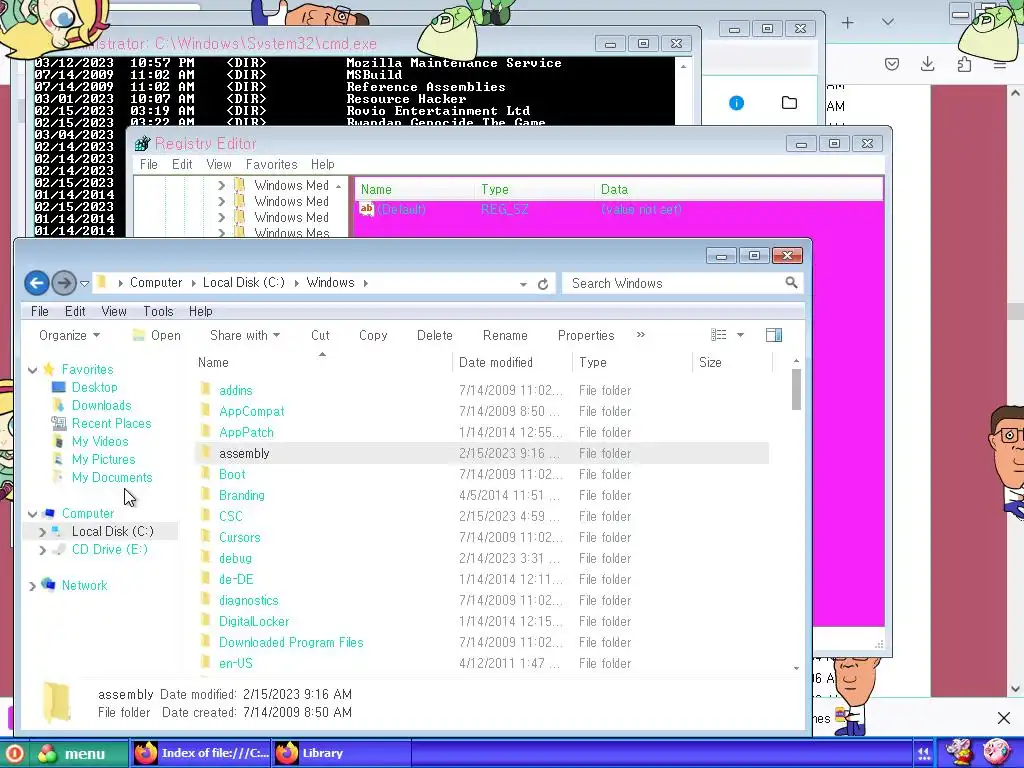Select the Boot folder icon

tap(206, 474)
